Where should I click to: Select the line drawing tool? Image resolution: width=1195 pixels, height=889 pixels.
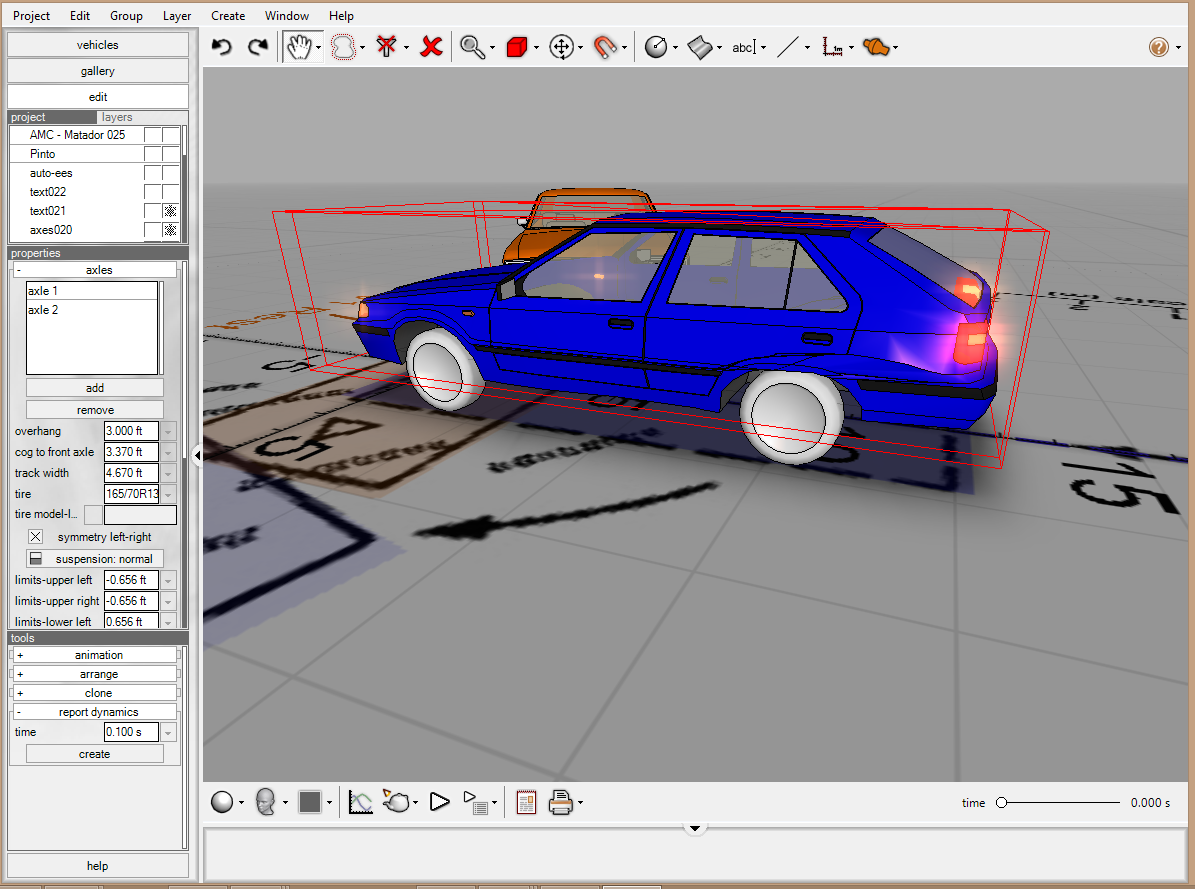788,47
